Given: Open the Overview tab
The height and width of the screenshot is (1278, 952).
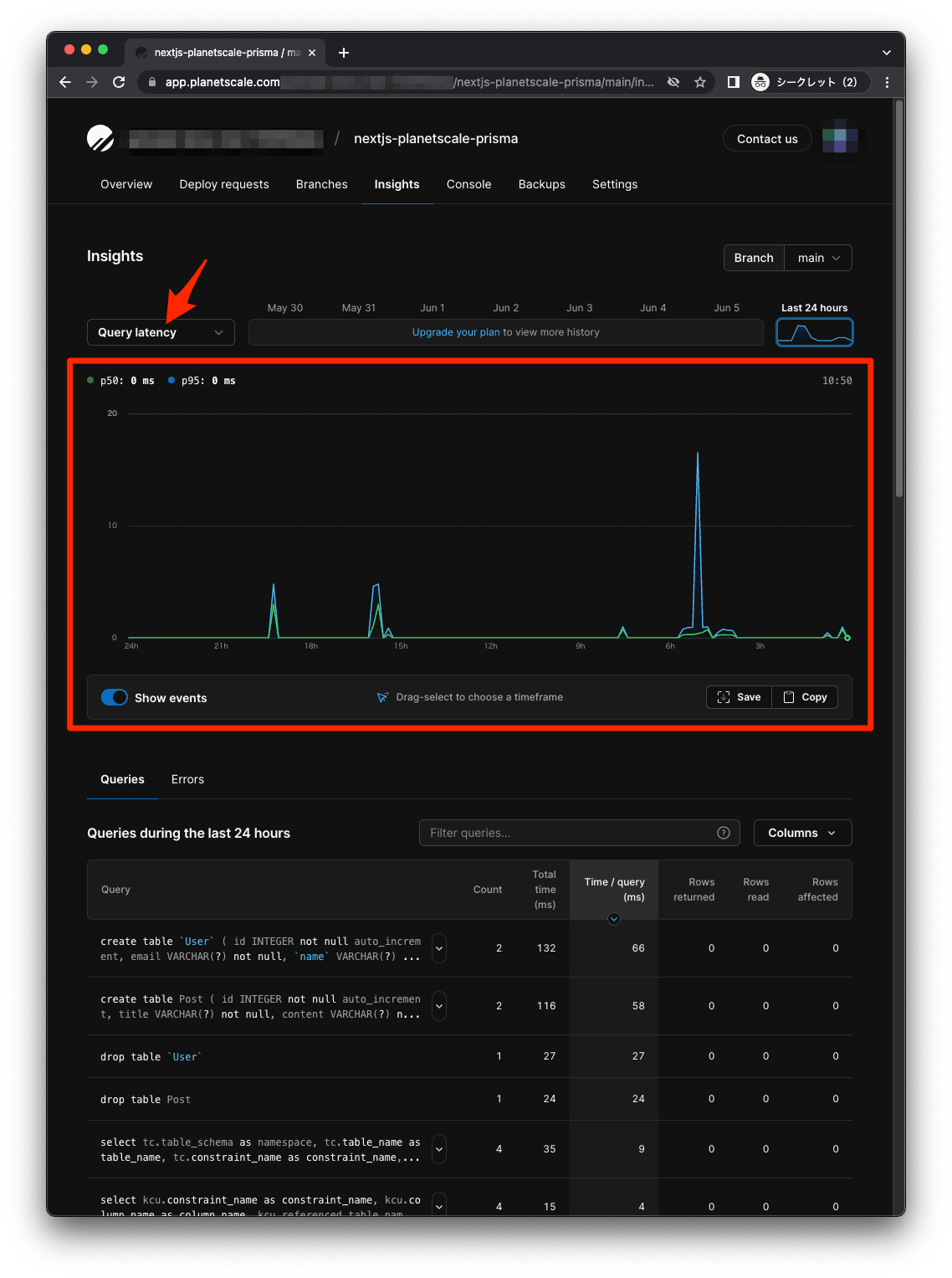Looking at the screenshot, I should tap(126, 184).
